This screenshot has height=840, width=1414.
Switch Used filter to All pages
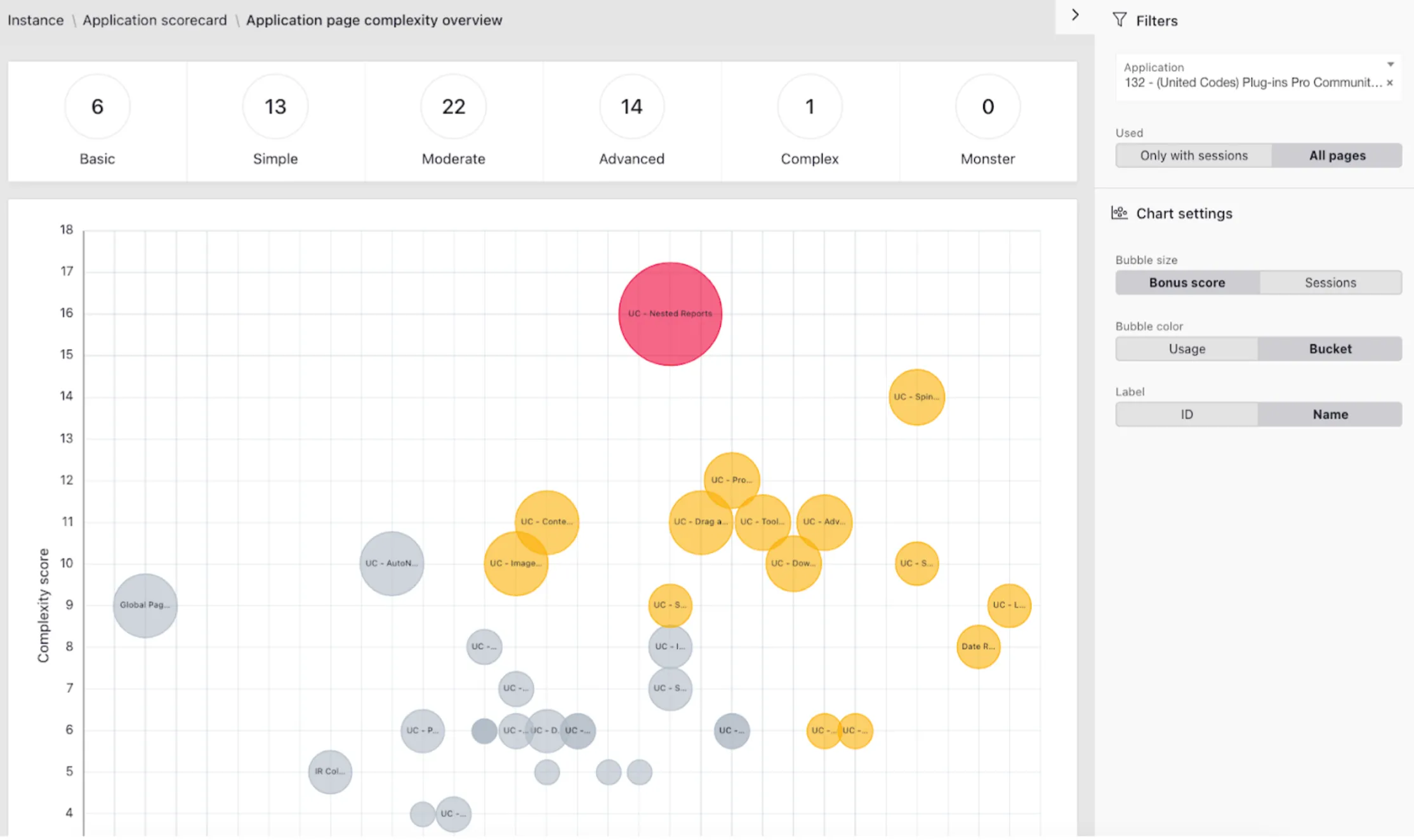click(1337, 155)
